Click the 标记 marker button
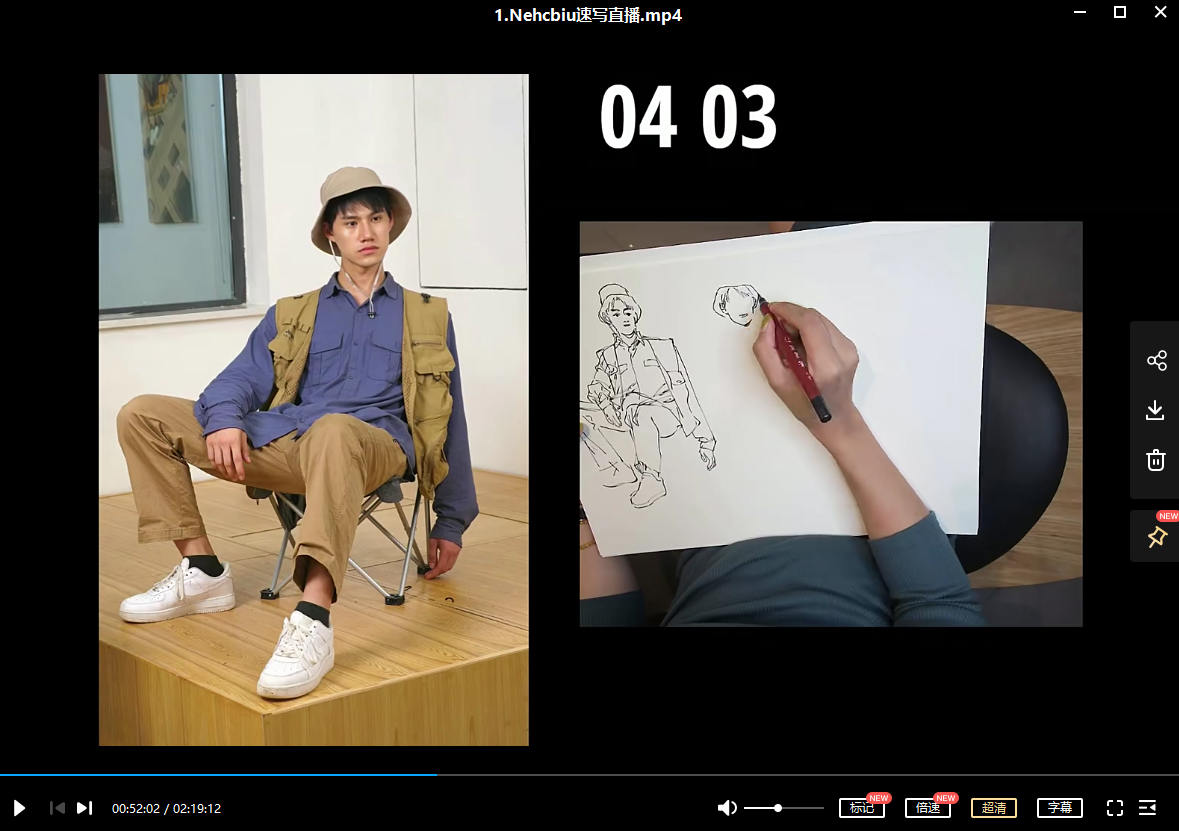Viewport: 1179px width, 831px height. pos(861,808)
